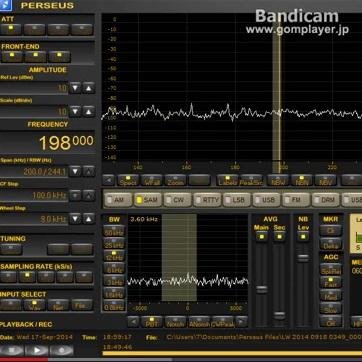Select AGC Slow setting
Image resolution: width=362 pixels, height=362 pixels.
click(x=331, y=309)
